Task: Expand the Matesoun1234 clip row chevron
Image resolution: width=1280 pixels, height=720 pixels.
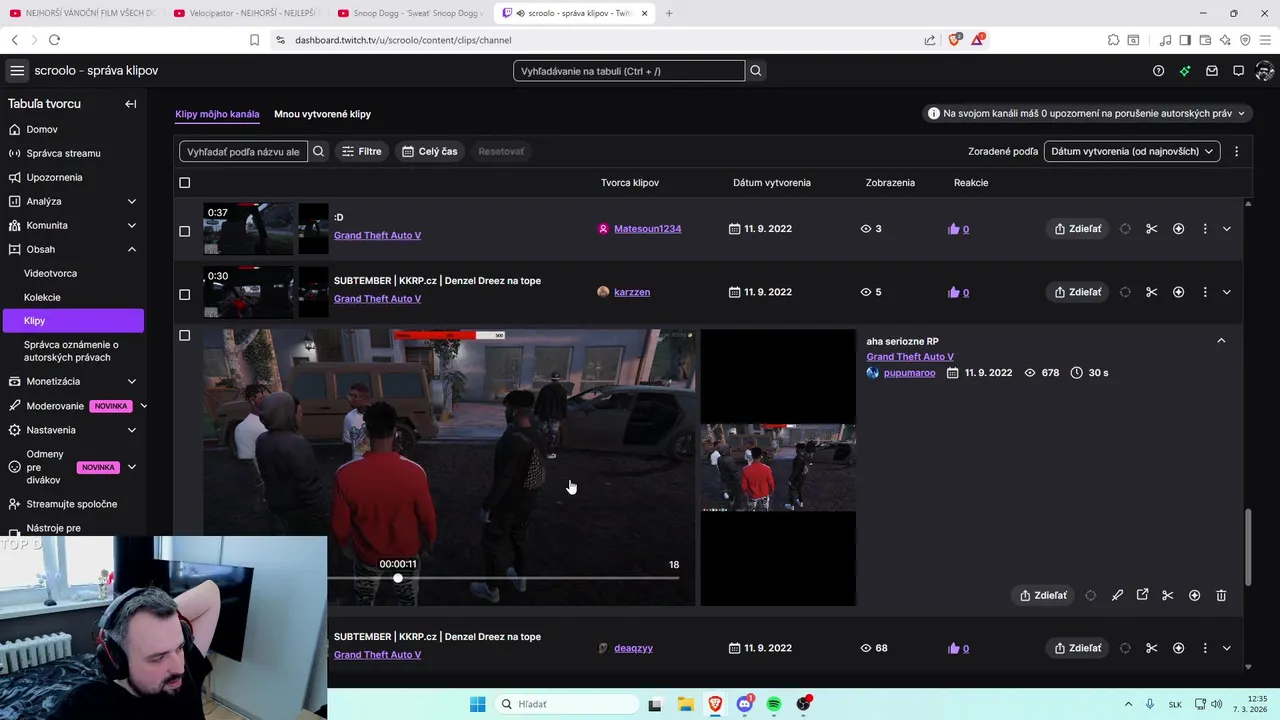Action: pos(1227,229)
